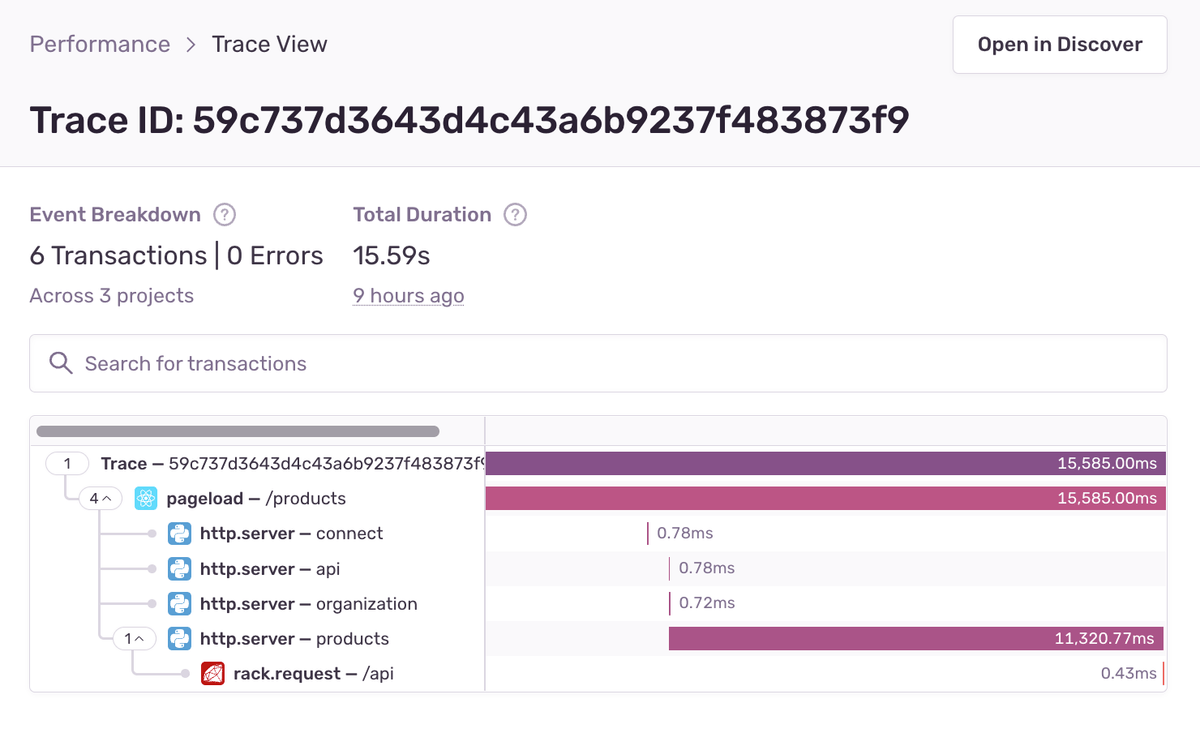Image resolution: width=1200 pixels, height=746 pixels.
Task: Click the horizontal scrollbar above the trace tree
Action: coord(238,432)
